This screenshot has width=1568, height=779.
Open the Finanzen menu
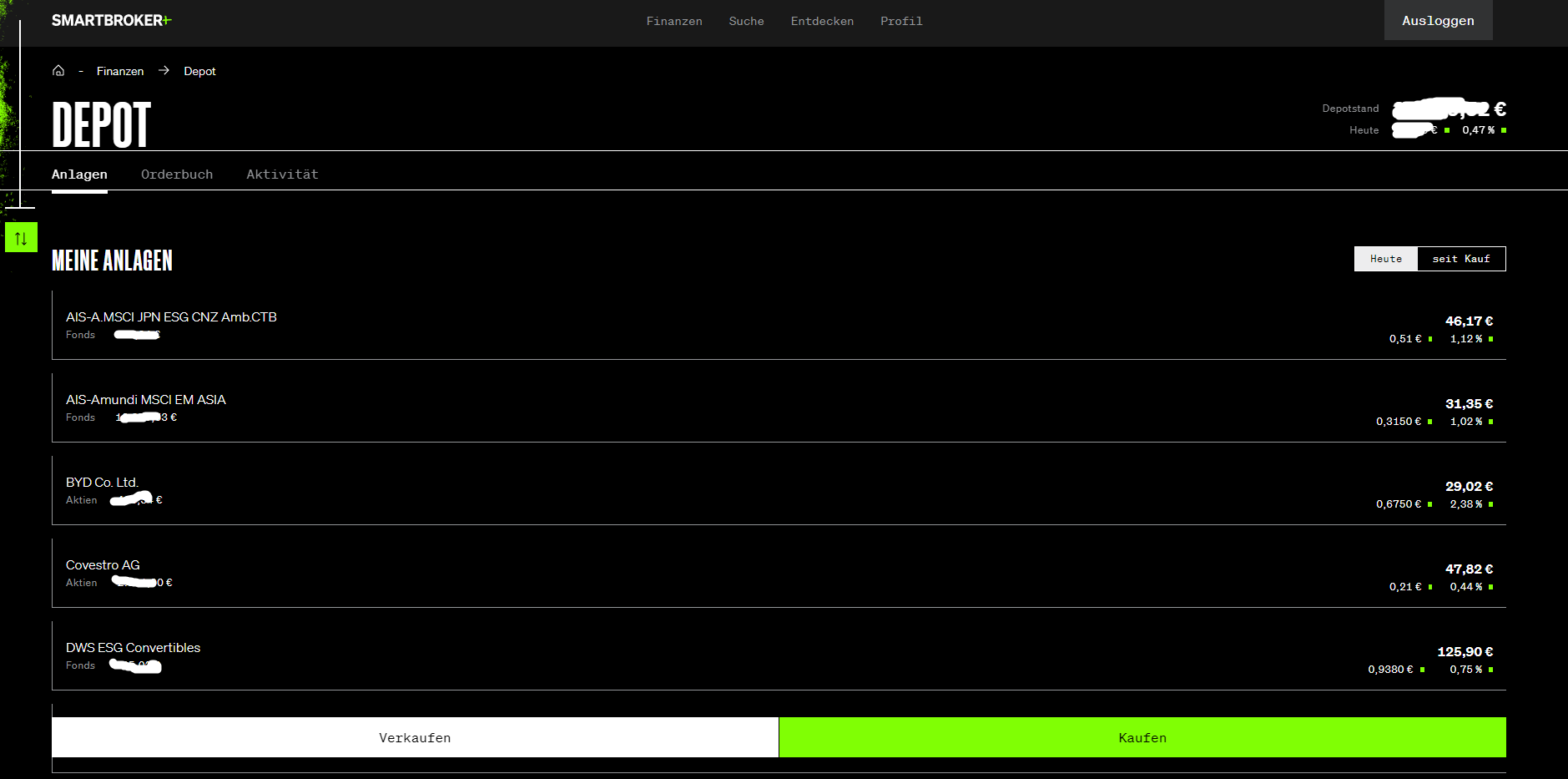(x=674, y=21)
